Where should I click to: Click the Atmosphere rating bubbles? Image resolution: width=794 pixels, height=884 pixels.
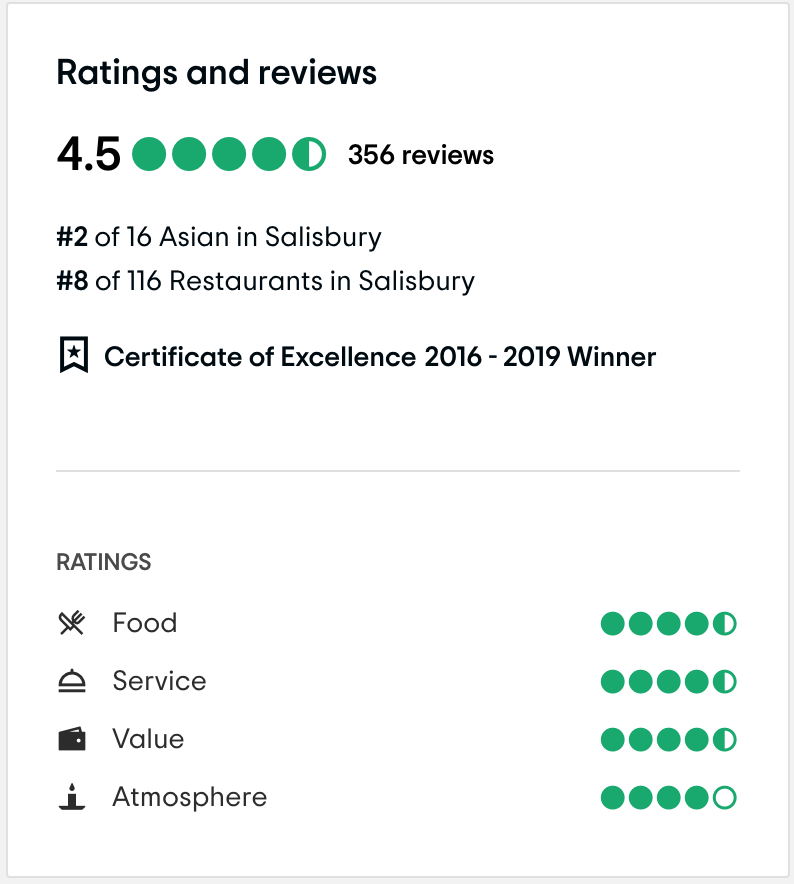pos(668,799)
